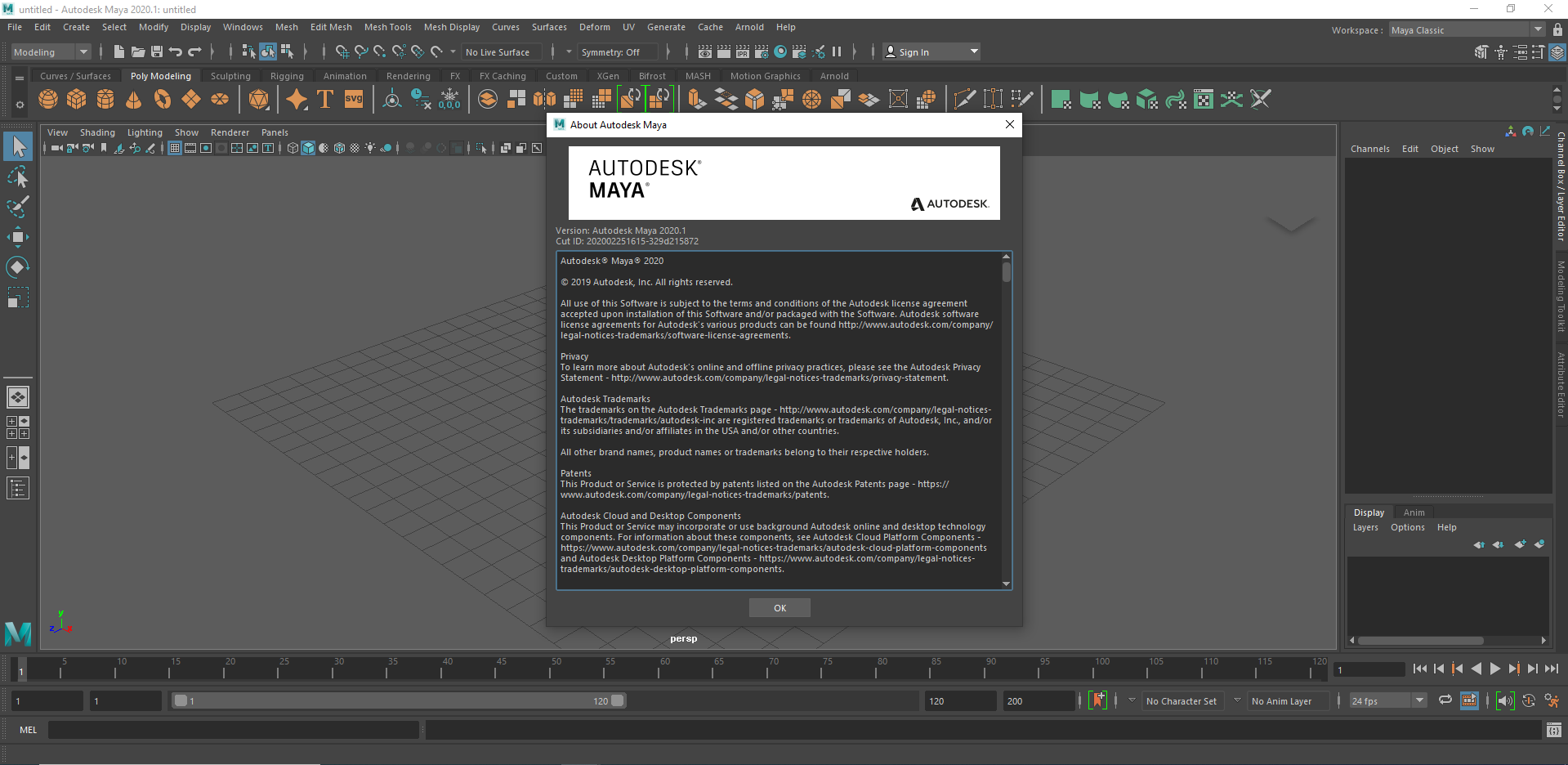This screenshot has width=1568, height=765.
Task: Open the 24 fps frame rate dropdown
Action: point(1387,700)
